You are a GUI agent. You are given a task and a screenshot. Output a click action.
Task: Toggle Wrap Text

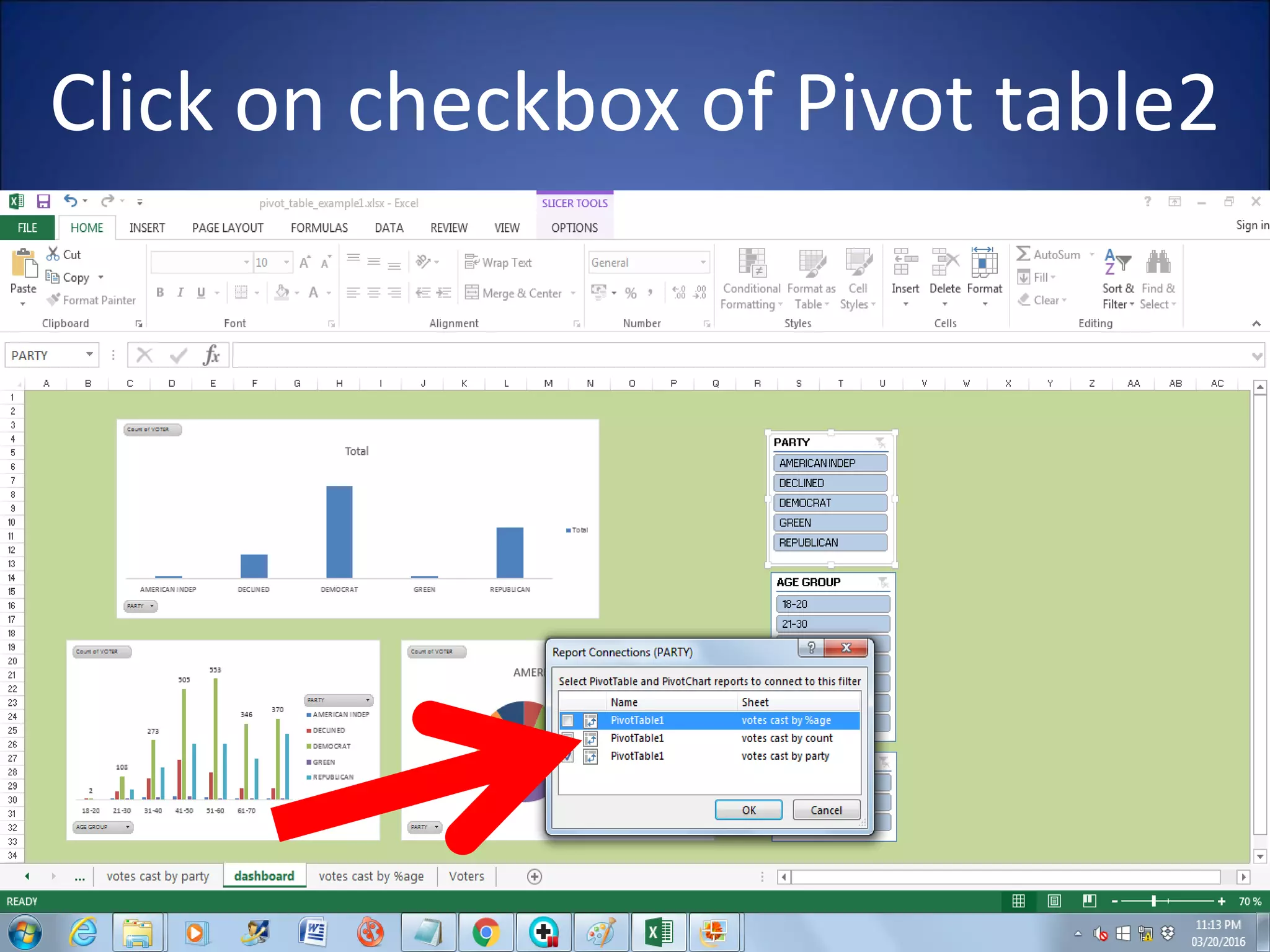click(499, 263)
